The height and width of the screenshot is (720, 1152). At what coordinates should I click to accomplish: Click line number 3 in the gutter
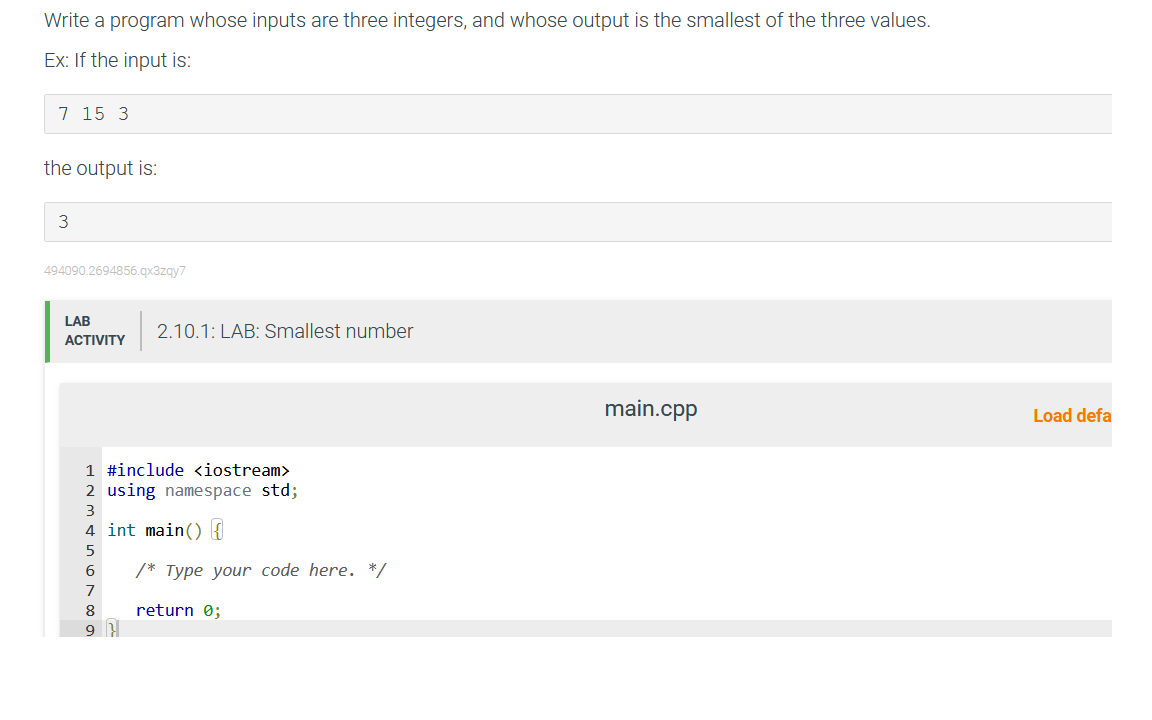coord(90,511)
